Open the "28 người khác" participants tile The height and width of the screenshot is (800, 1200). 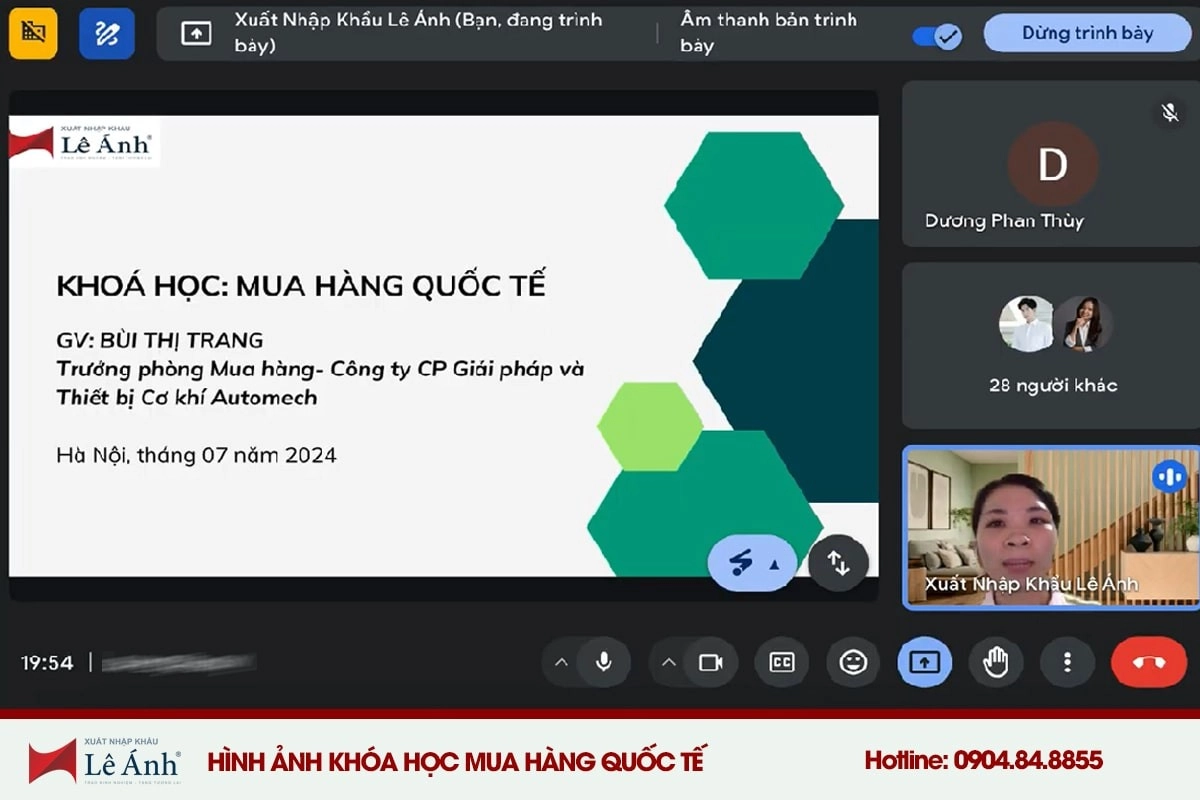pos(1051,346)
